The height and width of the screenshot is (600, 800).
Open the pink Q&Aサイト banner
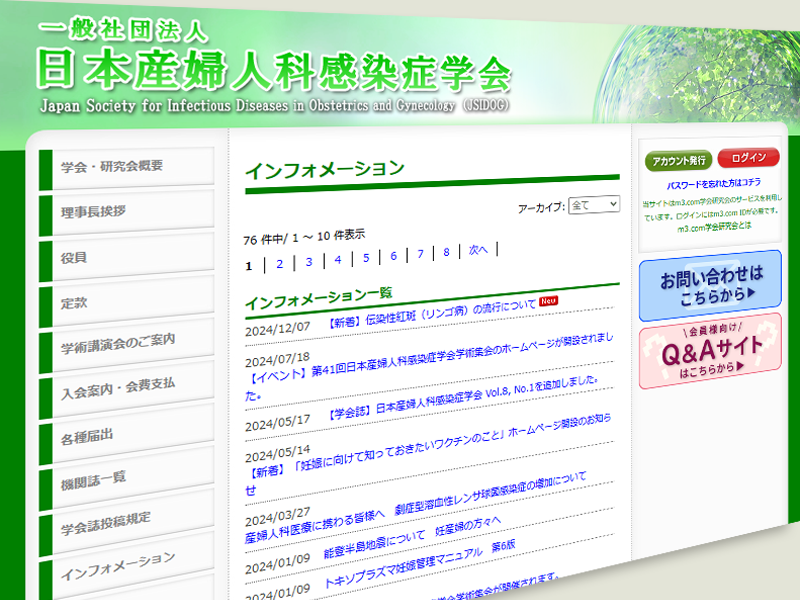[710, 350]
